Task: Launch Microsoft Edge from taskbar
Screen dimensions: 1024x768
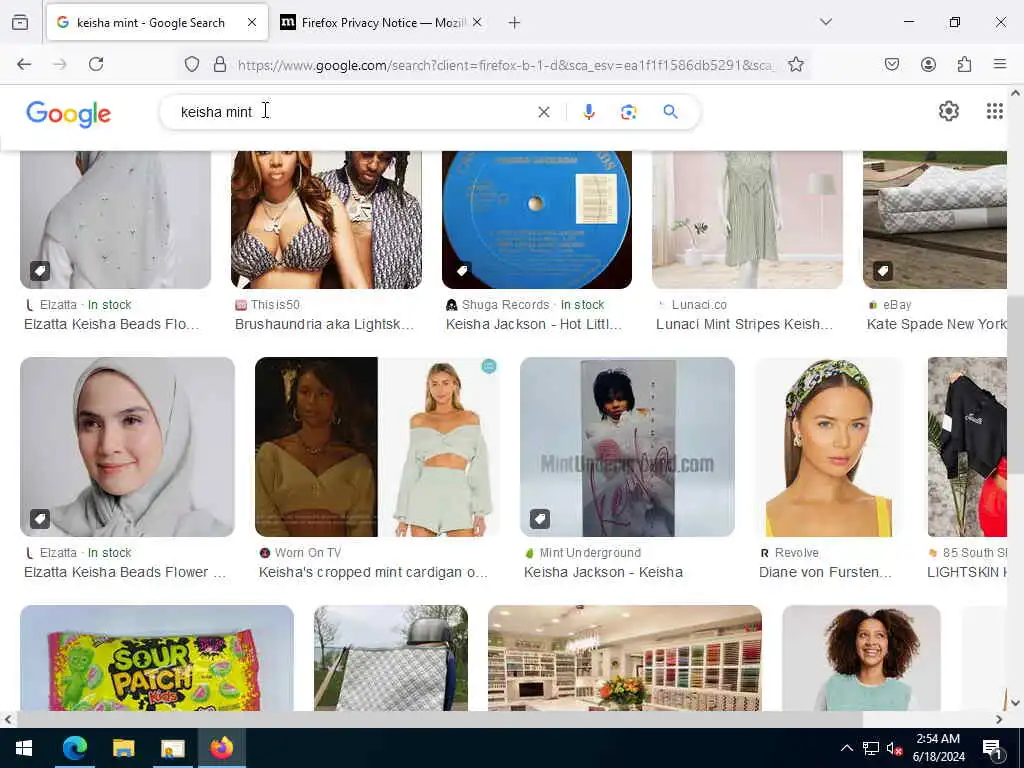Action: click(74, 748)
